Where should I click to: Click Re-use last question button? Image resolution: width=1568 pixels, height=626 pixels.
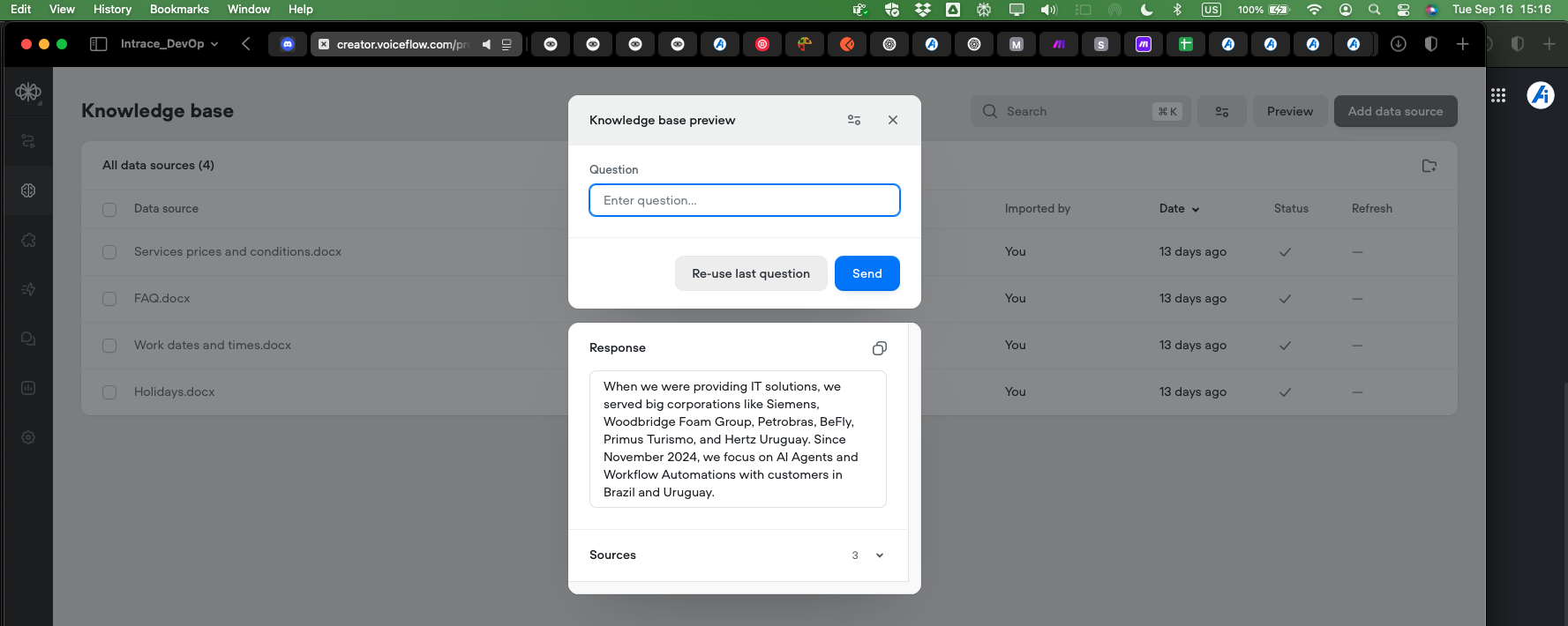click(751, 273)
